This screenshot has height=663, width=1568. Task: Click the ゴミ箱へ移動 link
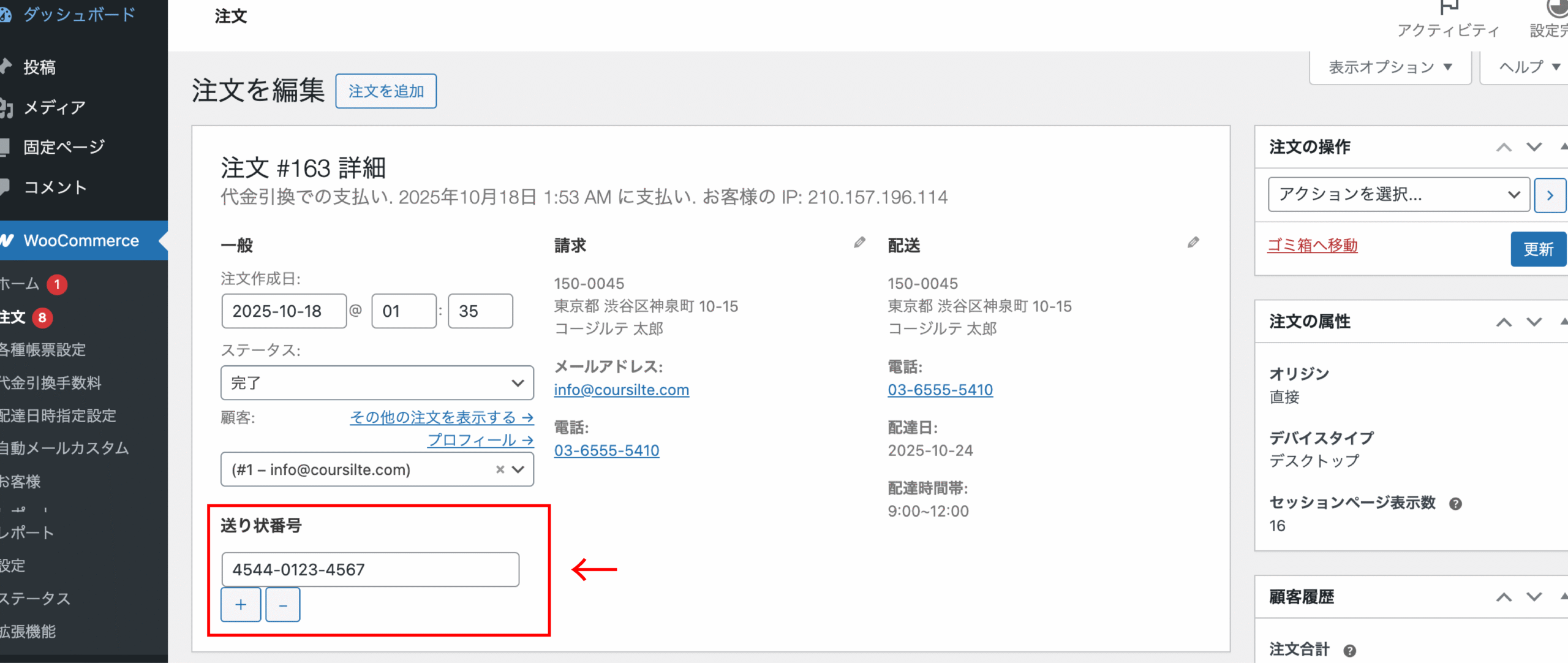(x=1312, y=245)
